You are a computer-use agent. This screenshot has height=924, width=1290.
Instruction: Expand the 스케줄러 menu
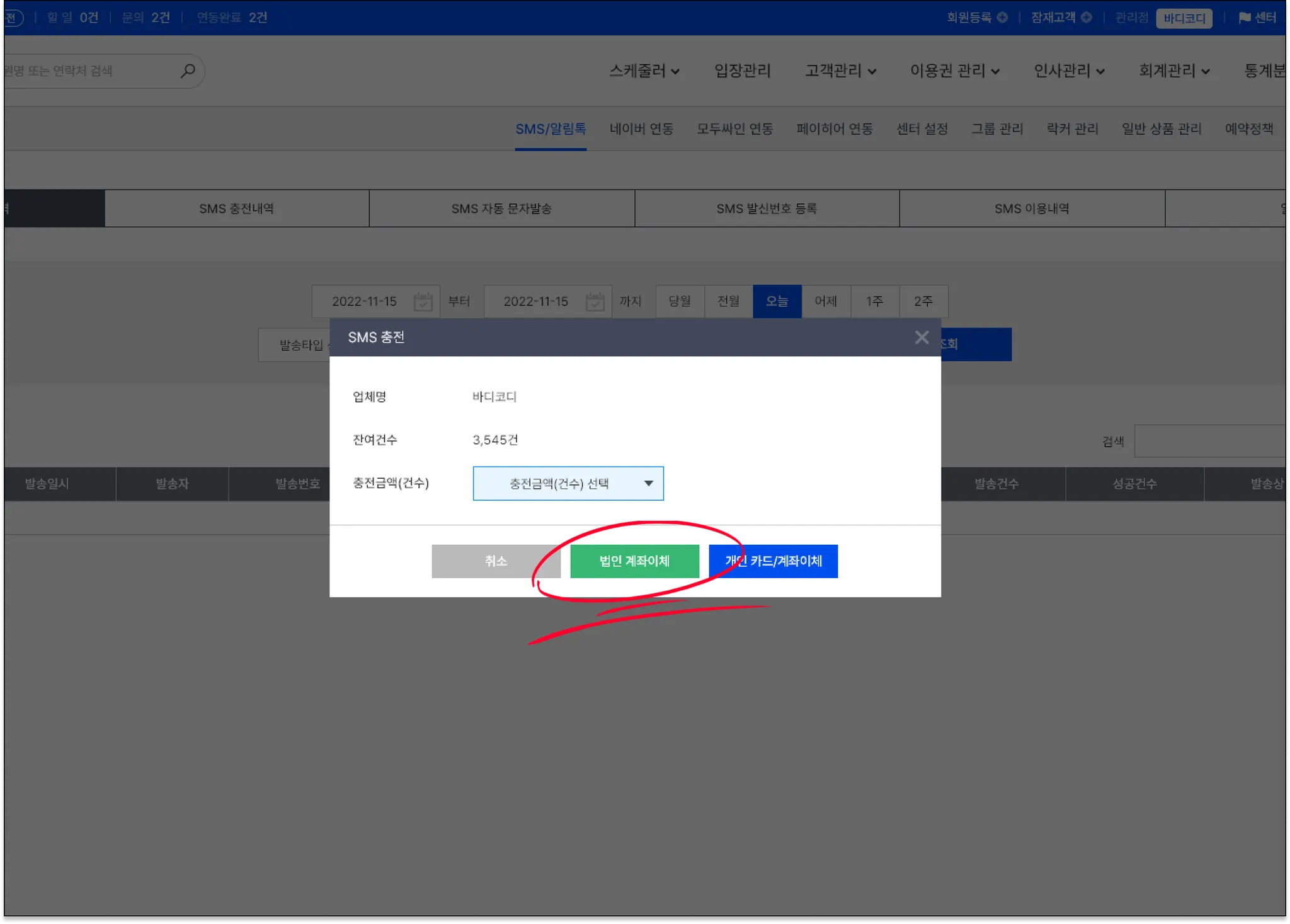coord(644,71)
